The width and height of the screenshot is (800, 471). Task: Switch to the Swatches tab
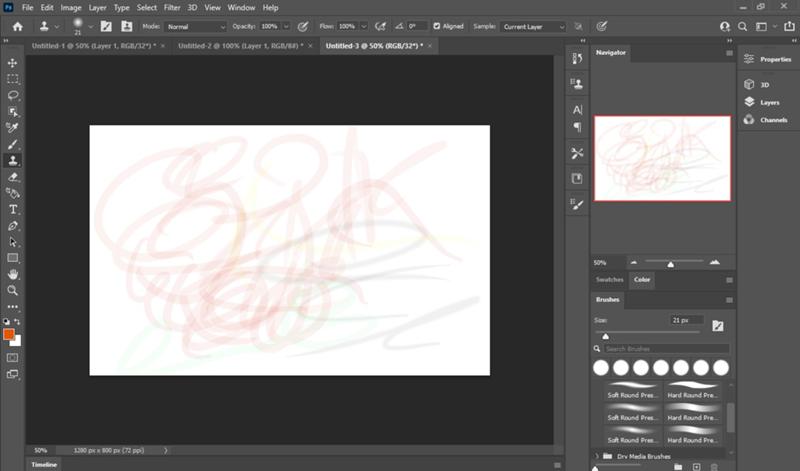(x=610, y=280)
